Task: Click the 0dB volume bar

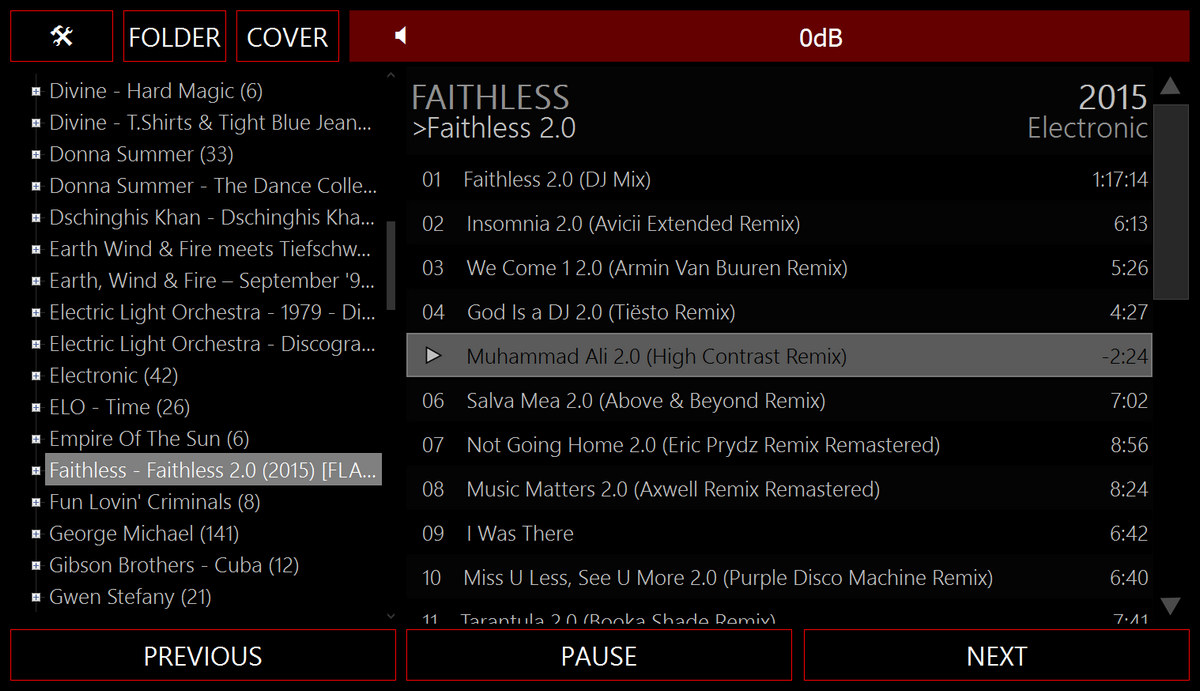Action: point(769,37)
